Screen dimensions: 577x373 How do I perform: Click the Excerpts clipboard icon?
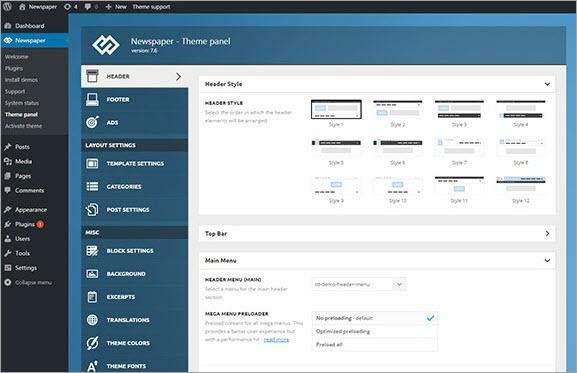point(92,296)
